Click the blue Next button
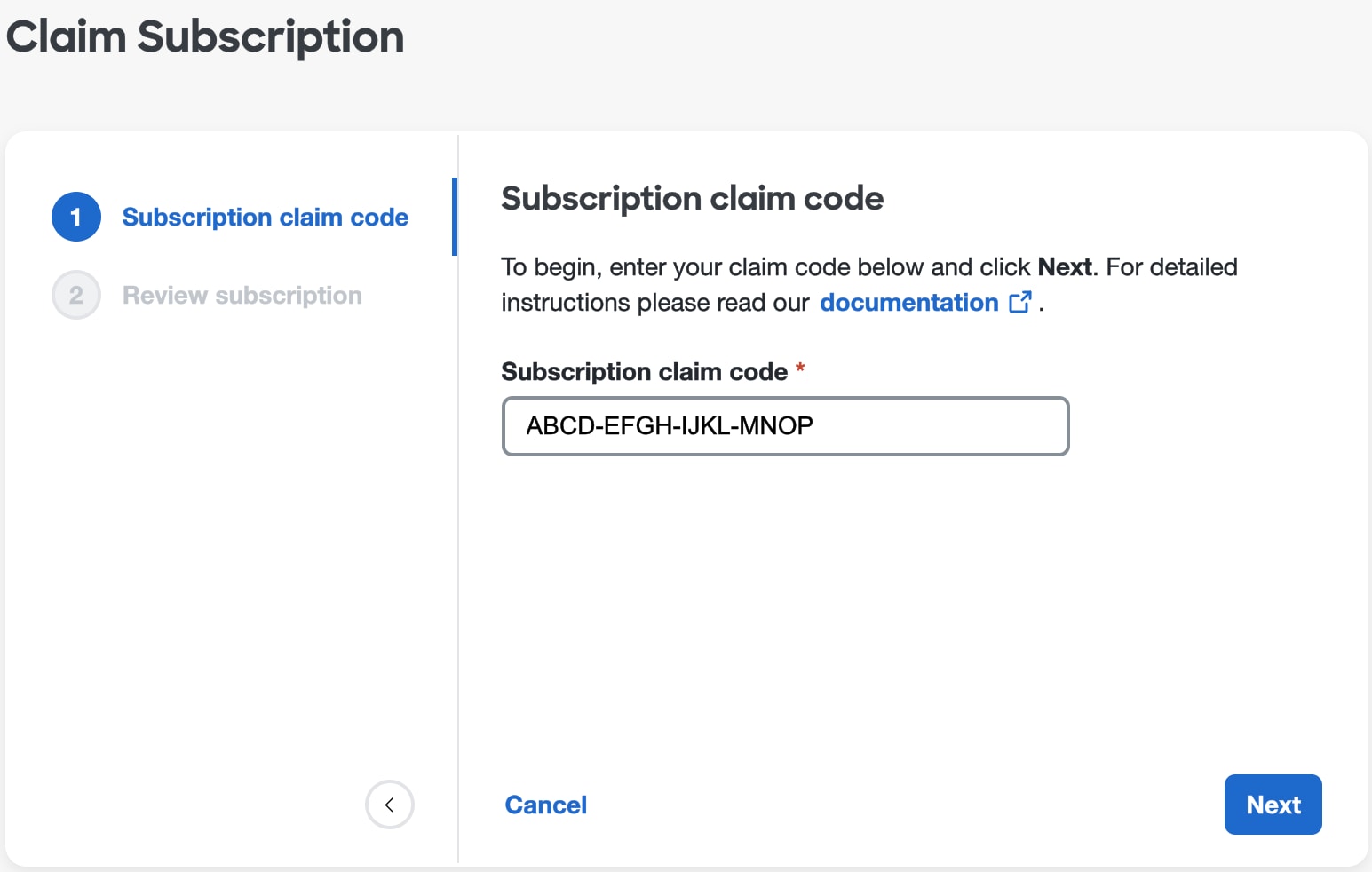1372x872 pixels. click(1273, 805)
